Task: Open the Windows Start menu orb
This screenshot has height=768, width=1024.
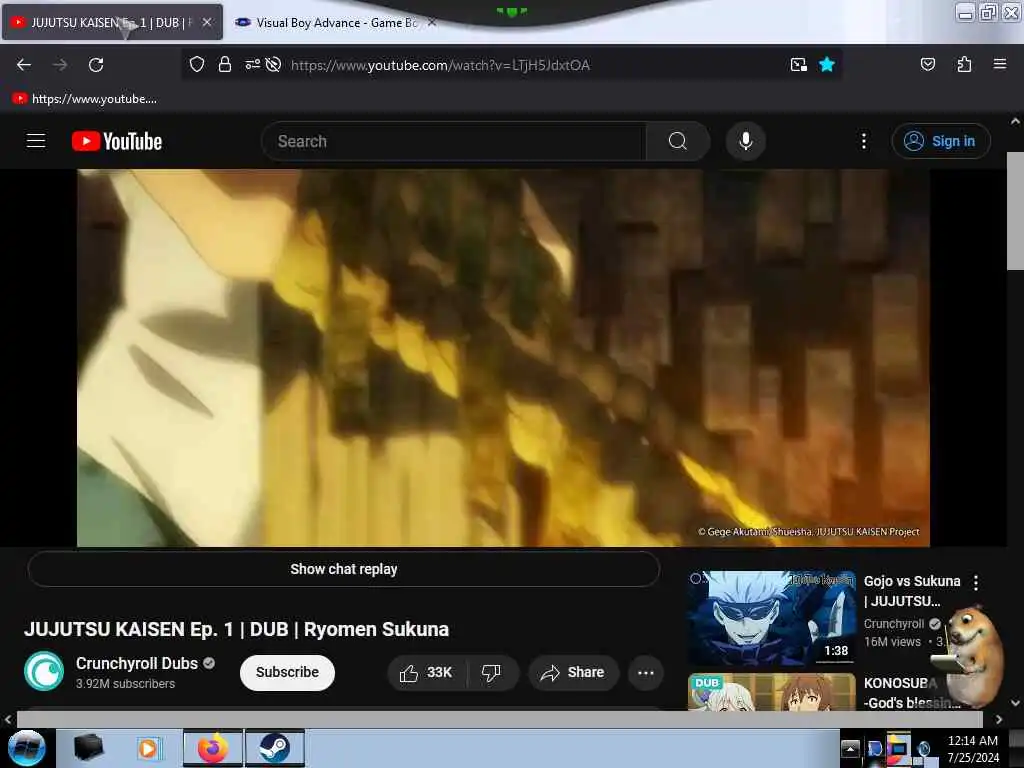Action: [x=27, y=748]
